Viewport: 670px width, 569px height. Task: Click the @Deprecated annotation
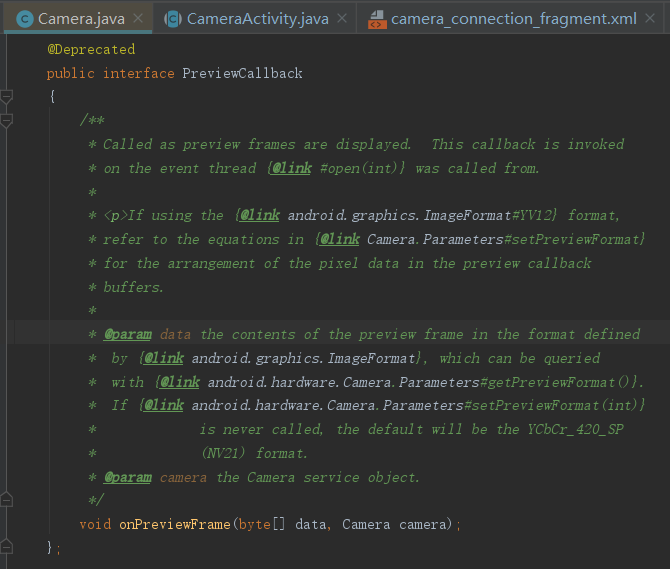[x=91, y=50]
